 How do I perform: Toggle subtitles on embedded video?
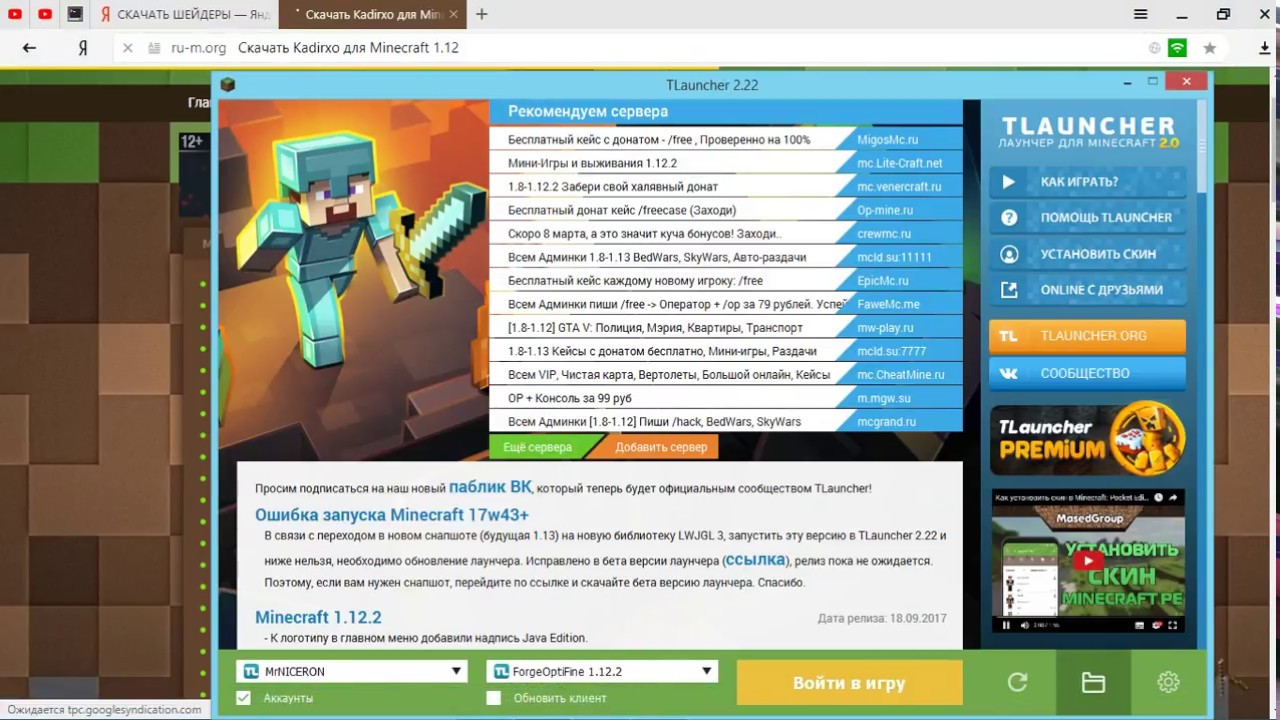1140,625
